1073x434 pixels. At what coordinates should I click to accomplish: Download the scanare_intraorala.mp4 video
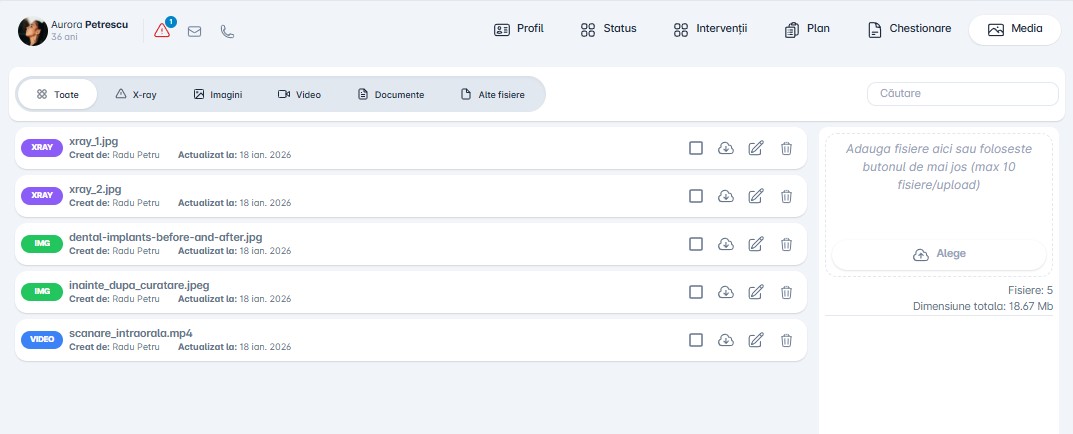click(726, 340)
